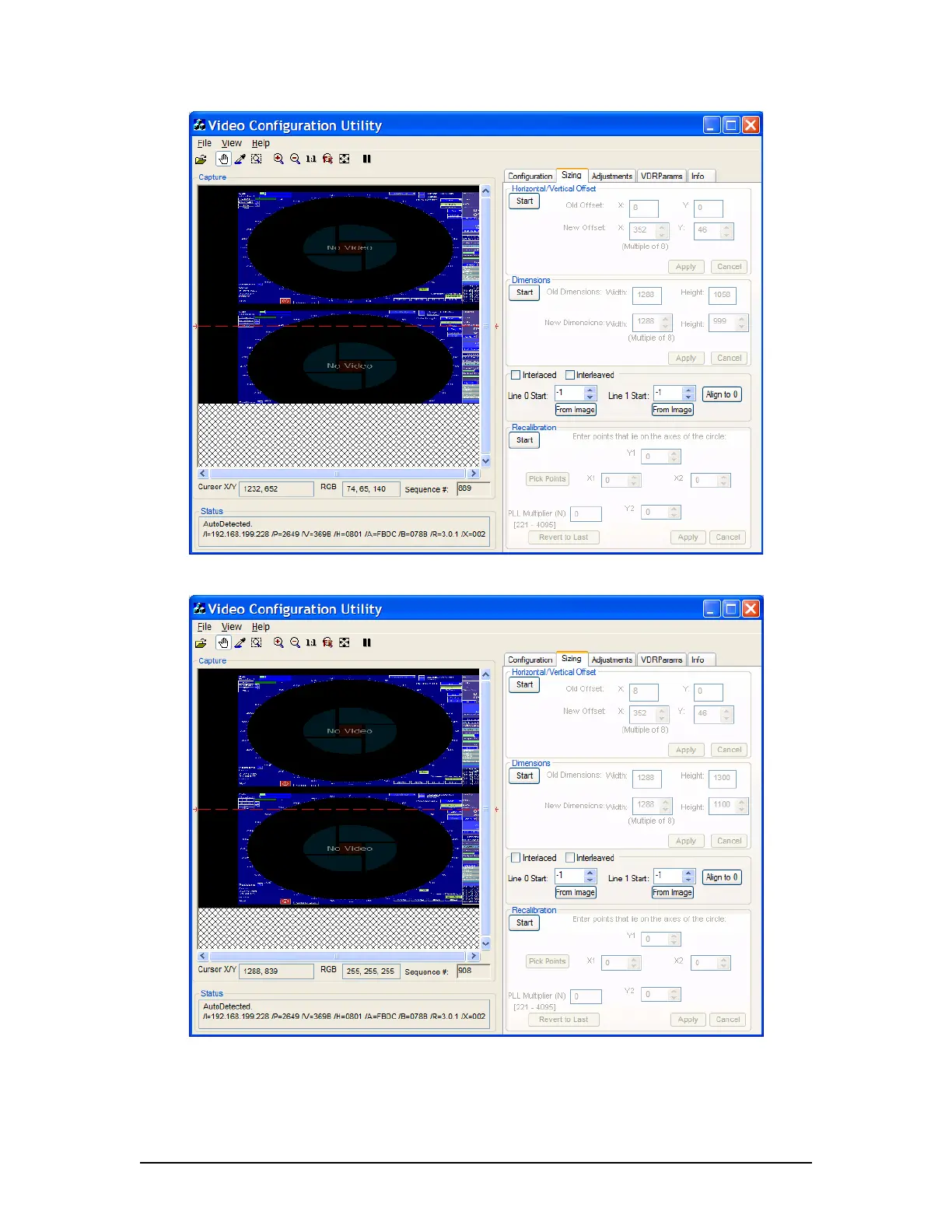Switch to VDRParams tab in sequence 908 window
This screenshot has width=952, height=1232.
pos(661,660)
